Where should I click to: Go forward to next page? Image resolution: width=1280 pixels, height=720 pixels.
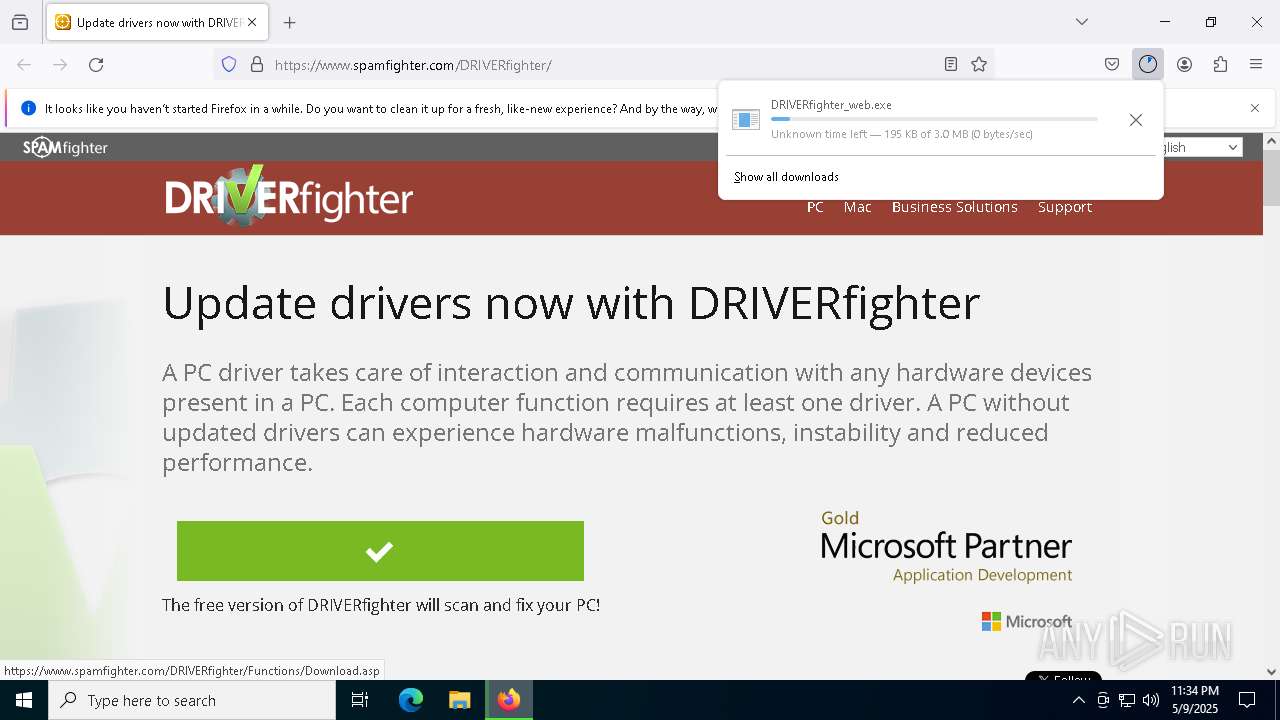pos(60,65)
